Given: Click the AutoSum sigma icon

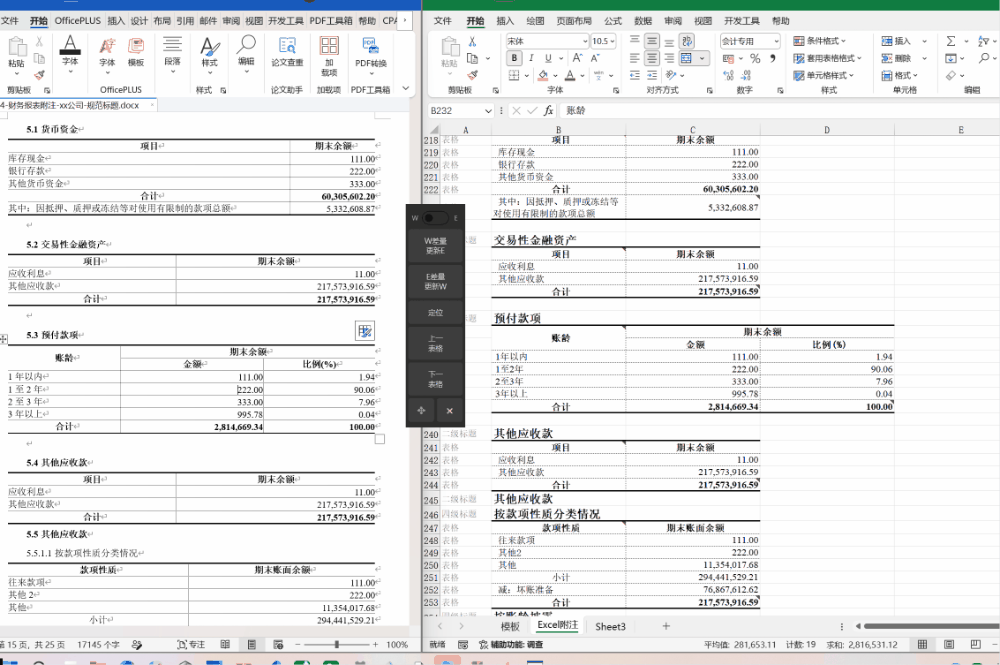Looking at the screenshot, I should point(951,41).
